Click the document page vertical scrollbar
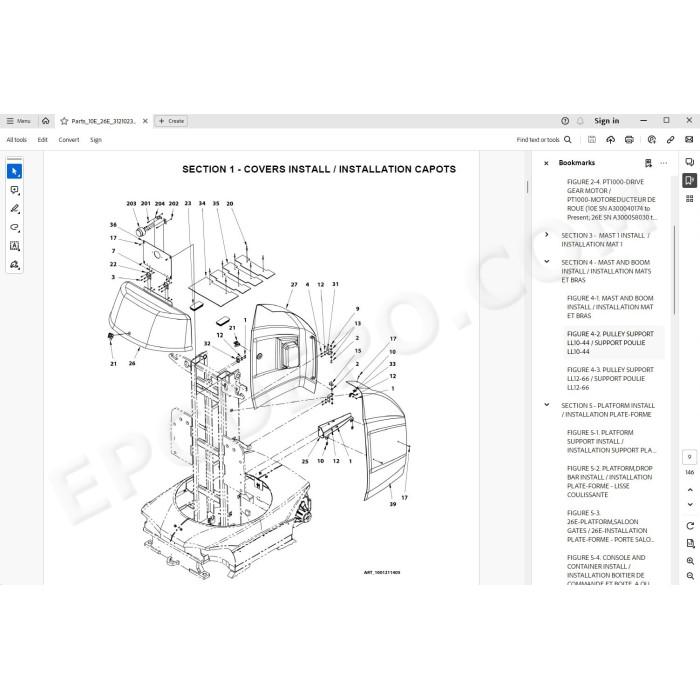 tap(527, 186)
